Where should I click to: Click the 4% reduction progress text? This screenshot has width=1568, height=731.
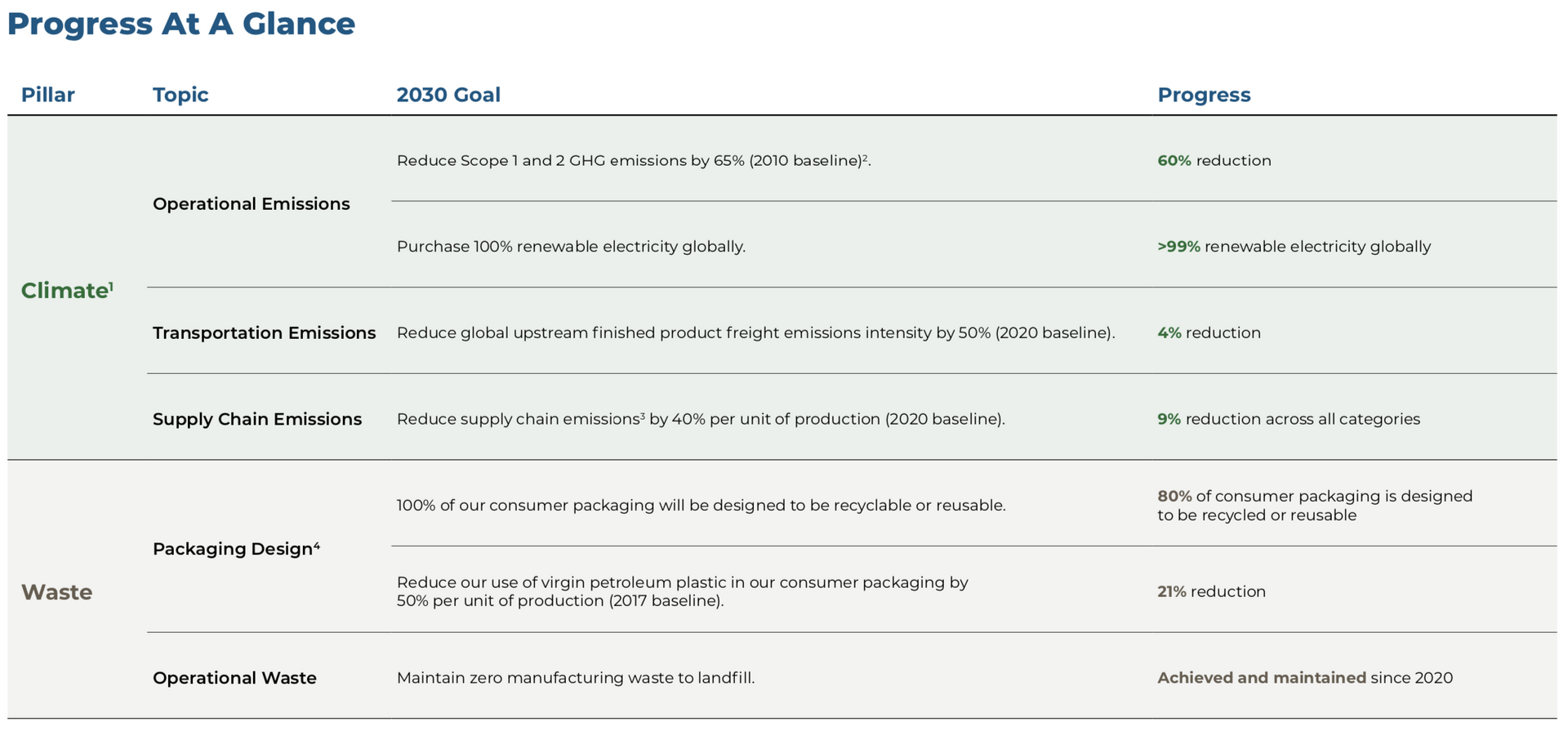click(1209, 333)
